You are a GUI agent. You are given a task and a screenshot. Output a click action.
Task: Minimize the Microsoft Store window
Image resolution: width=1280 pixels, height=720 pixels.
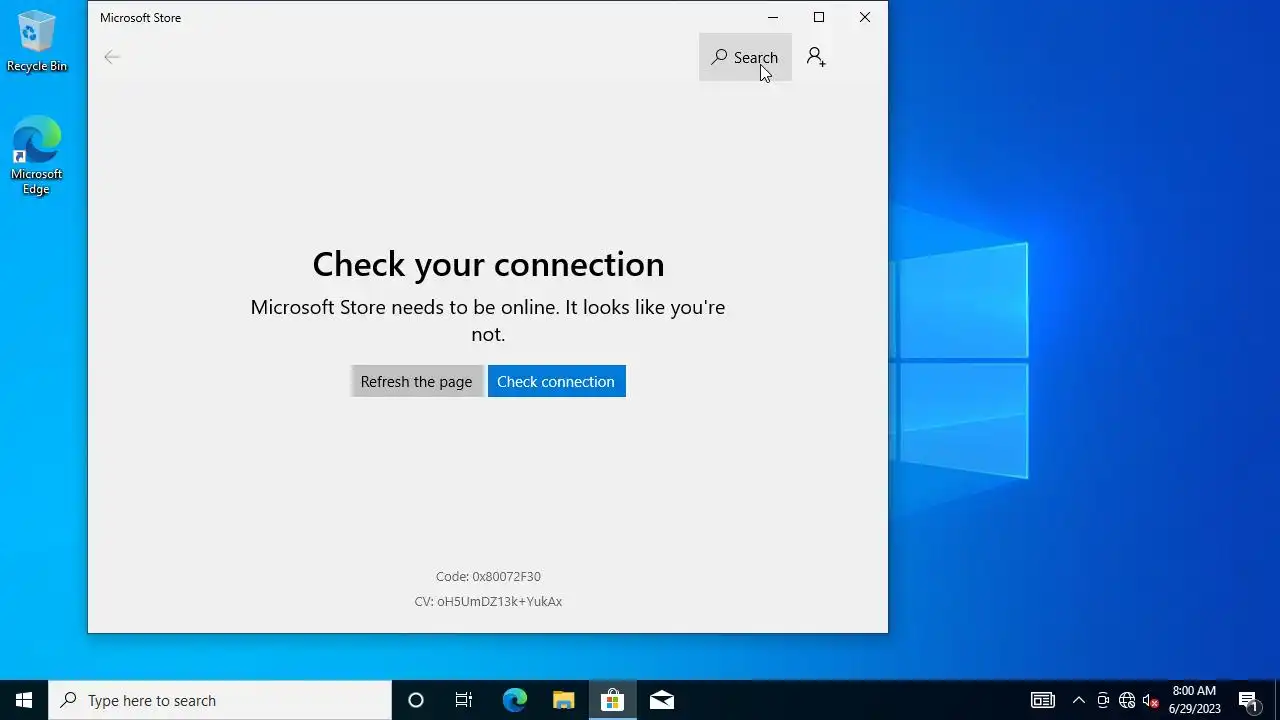point(772,17)
